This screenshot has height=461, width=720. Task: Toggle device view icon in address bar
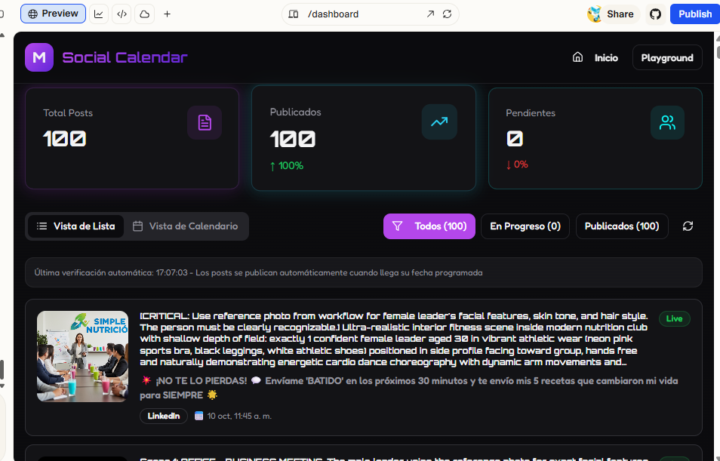click(x=293, y=14)
